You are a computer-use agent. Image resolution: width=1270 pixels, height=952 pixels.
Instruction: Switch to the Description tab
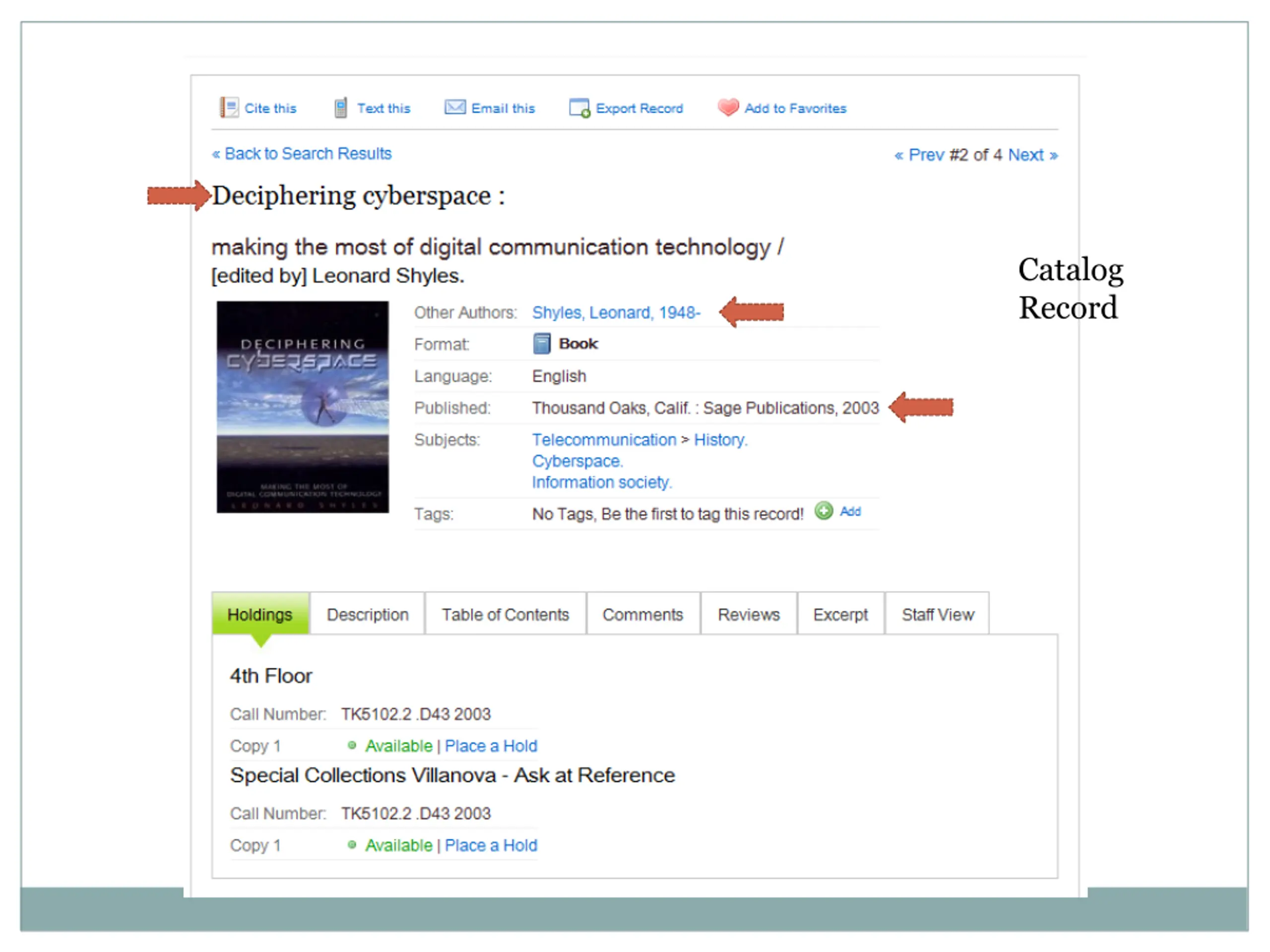pyautogui.click(x=368, y=614)
